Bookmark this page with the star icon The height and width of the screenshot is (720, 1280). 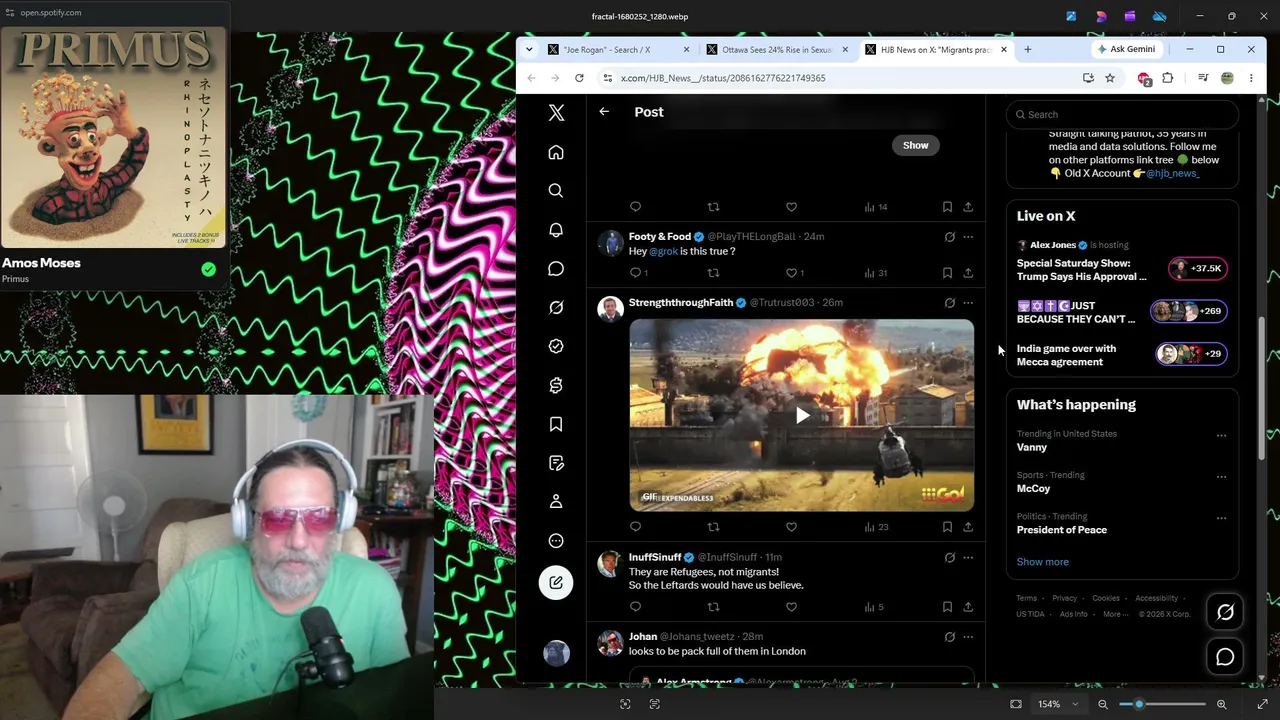1109,78
